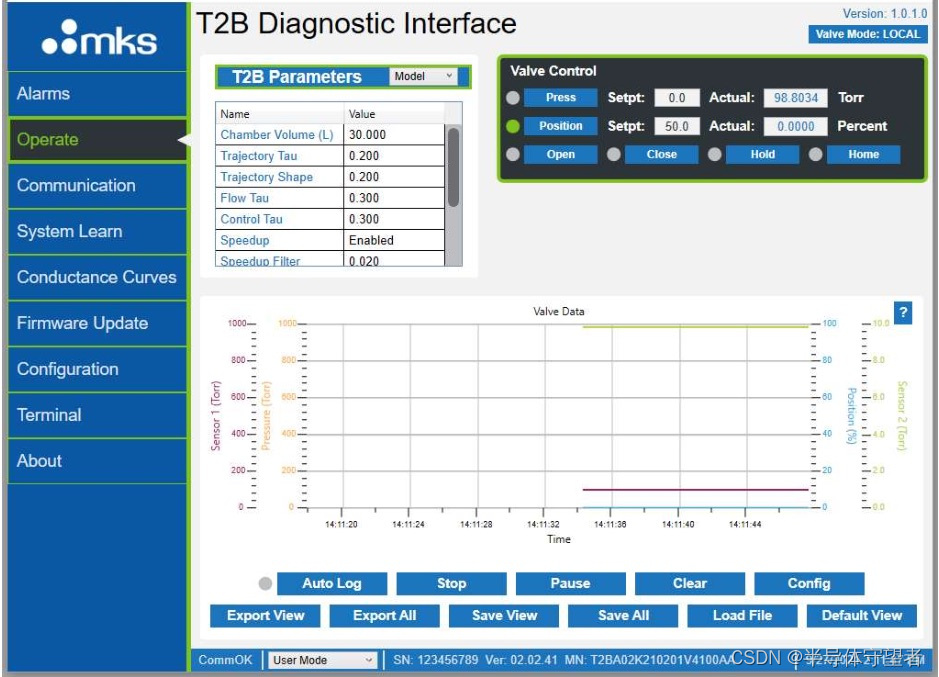Image resolution: width=939 pixels, height=677 pixels.
Task: Open the Communication page
Action: pos(98,186)
